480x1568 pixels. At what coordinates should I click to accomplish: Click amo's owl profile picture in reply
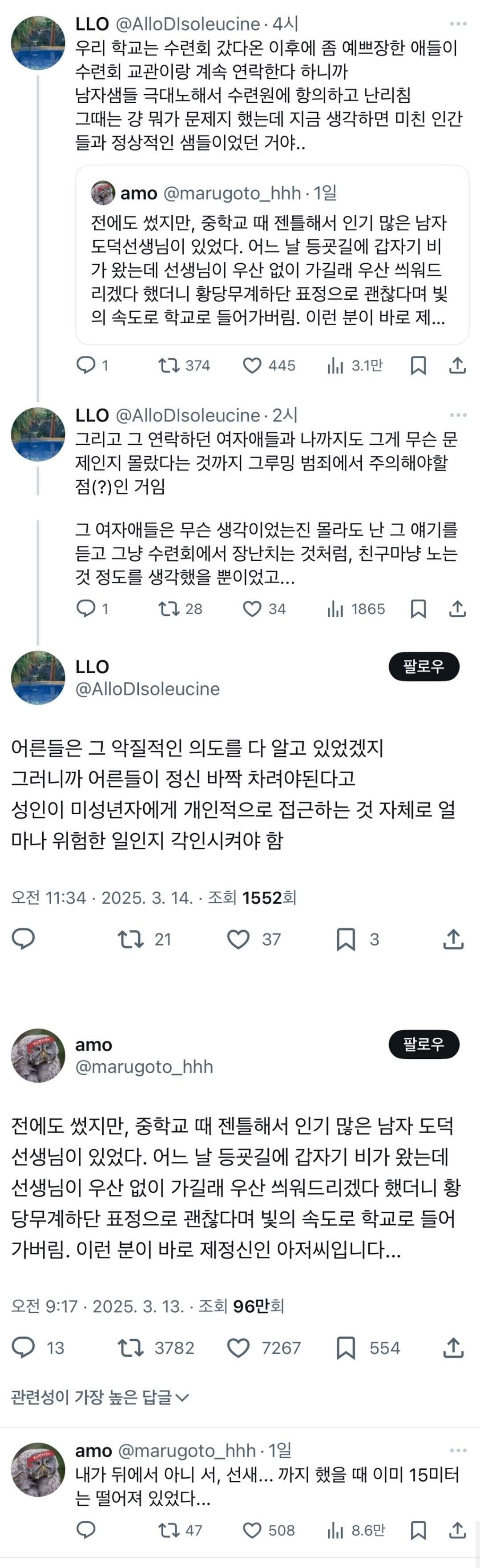(x=38, y=1469)
